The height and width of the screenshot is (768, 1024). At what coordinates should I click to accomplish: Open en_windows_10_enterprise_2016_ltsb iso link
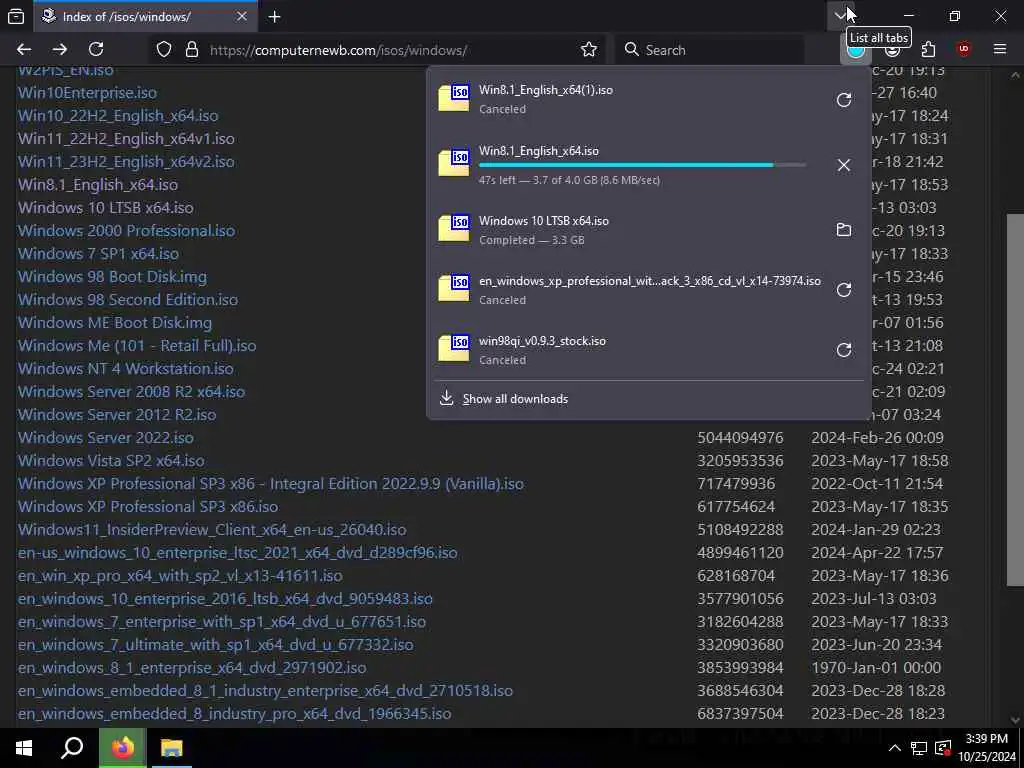tap(225, 599)
